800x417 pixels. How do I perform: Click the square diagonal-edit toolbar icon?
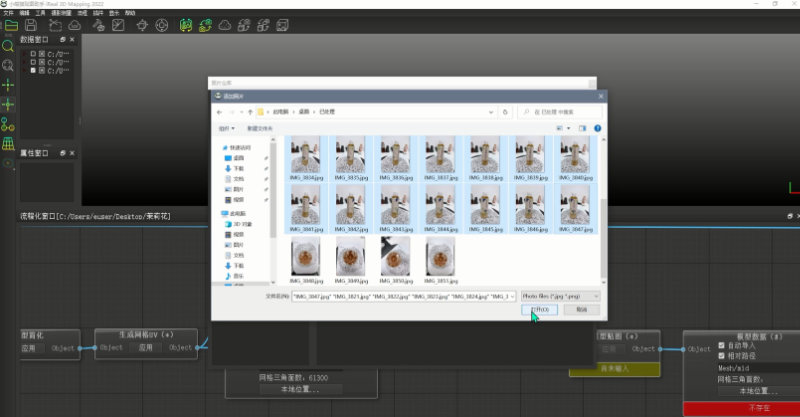pyautogui.click(x=118, y=25)
